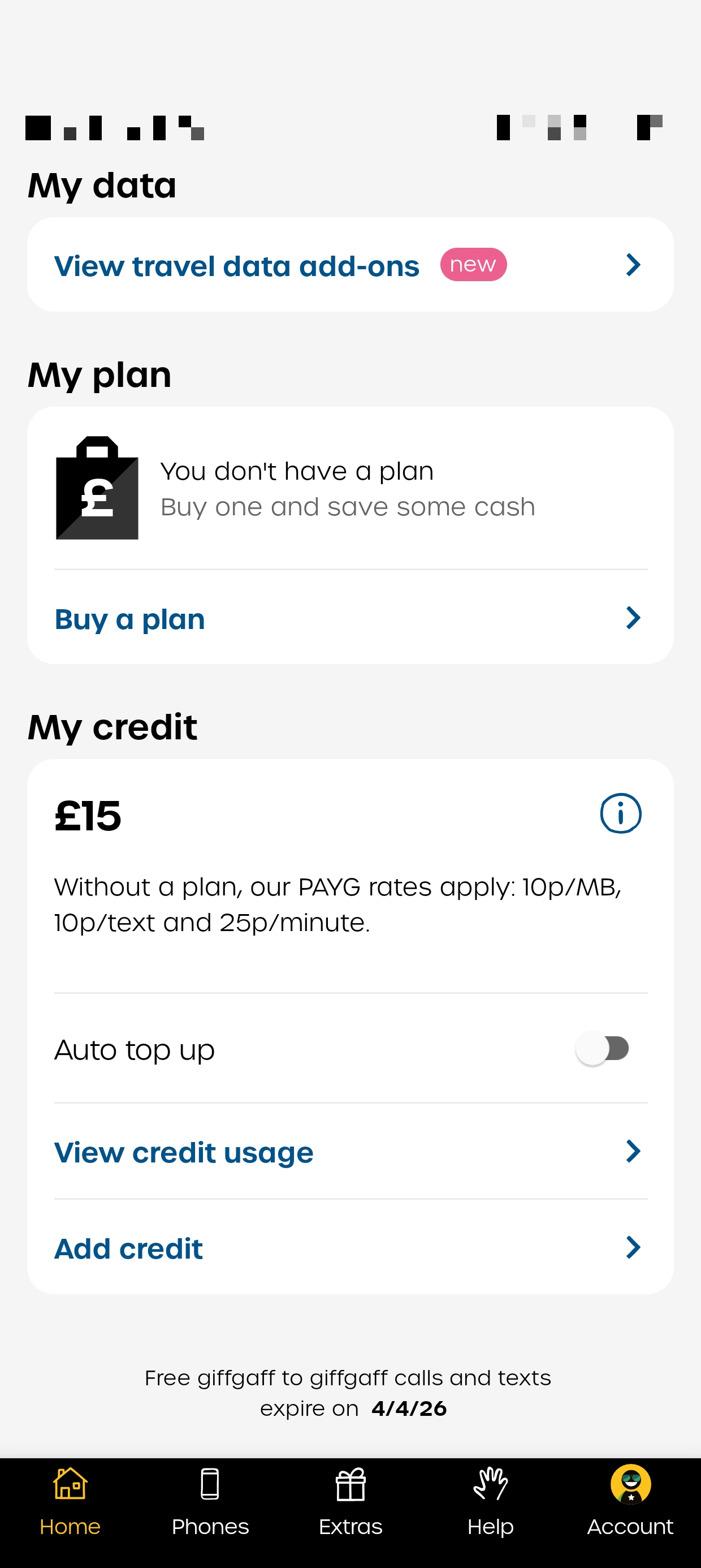Screen dimensions: 701x1568
Task: Tap chevron beside View travel data add-ons
Action: coord(633,265)
